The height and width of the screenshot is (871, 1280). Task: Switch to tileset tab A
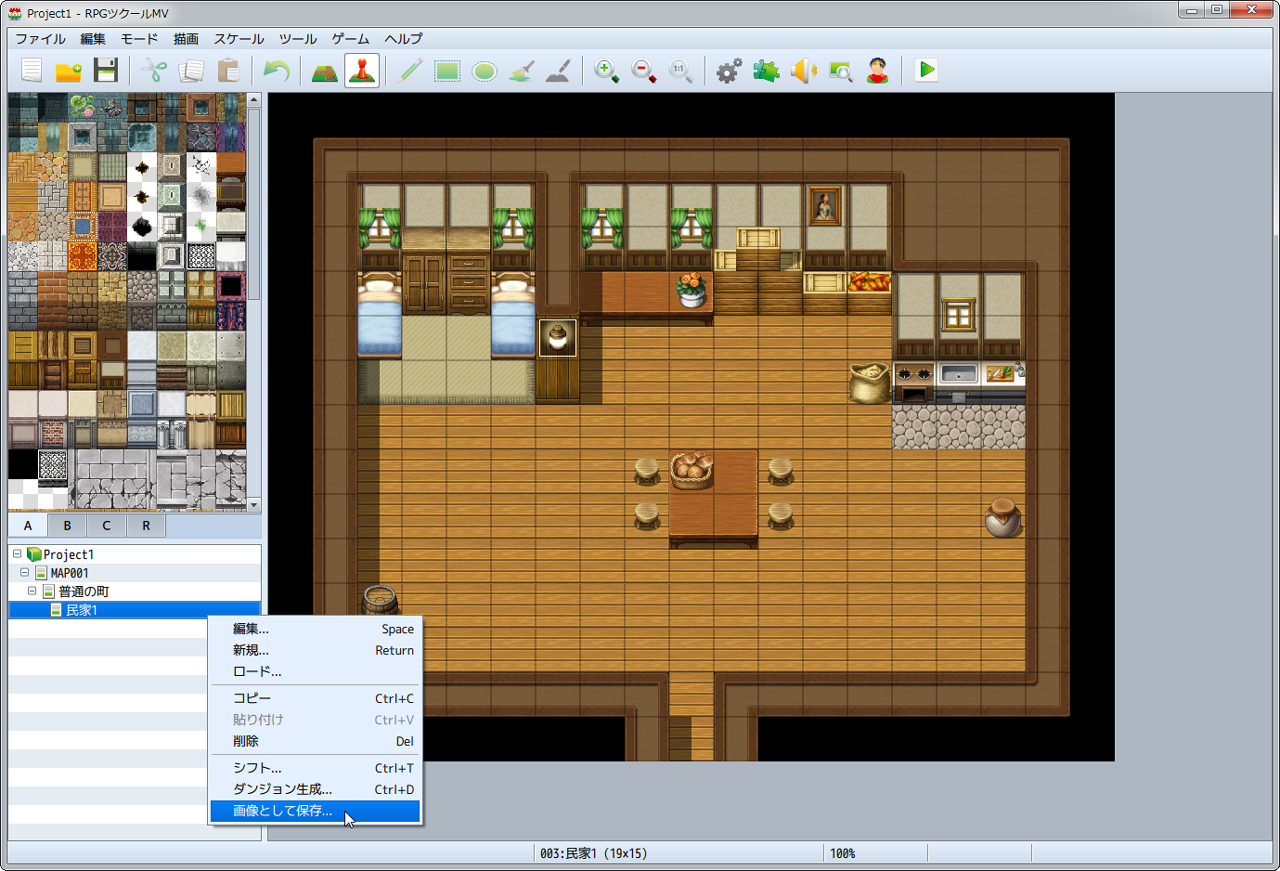click(28, 526)
